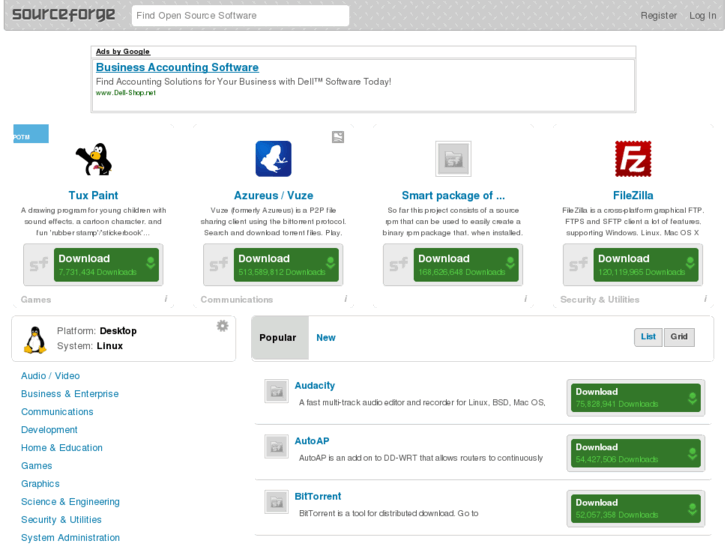Click sf logo beside Vuze download
This screenshot has height=545, width=727.
click(219, 264)
